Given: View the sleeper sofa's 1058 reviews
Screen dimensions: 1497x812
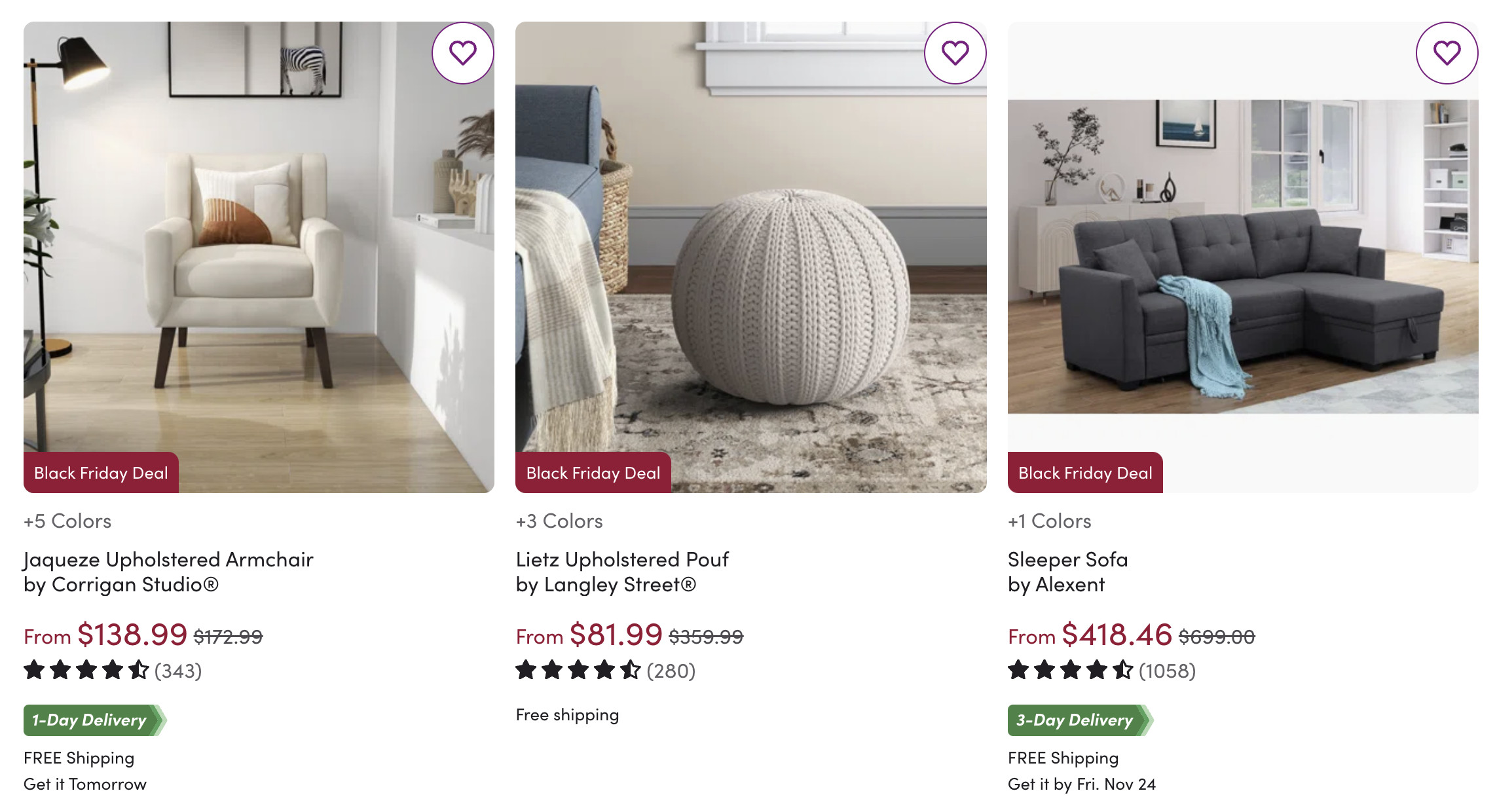Looking at the screenshot, I should point(1101,671).
